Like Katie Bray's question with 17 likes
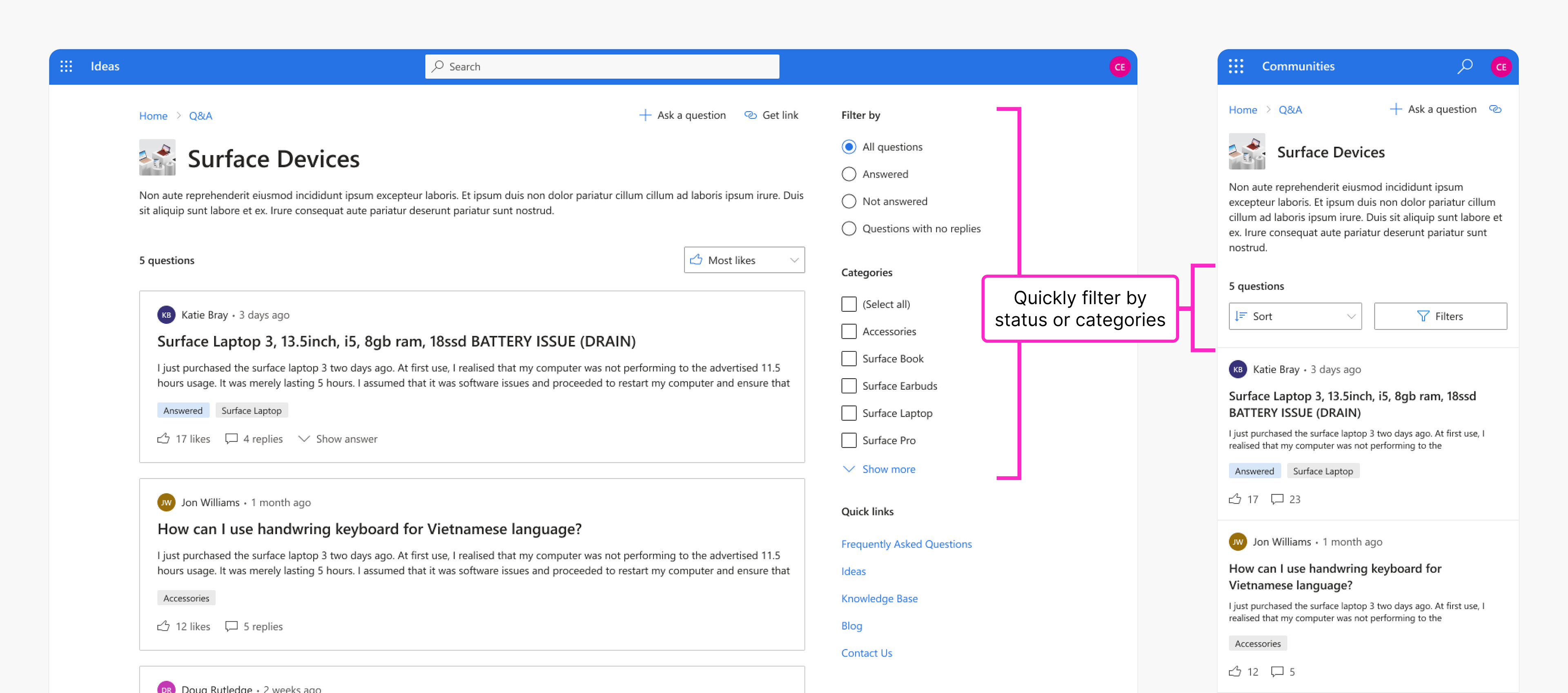This screenshot has width=1568, height=693. tap(184, 439)
